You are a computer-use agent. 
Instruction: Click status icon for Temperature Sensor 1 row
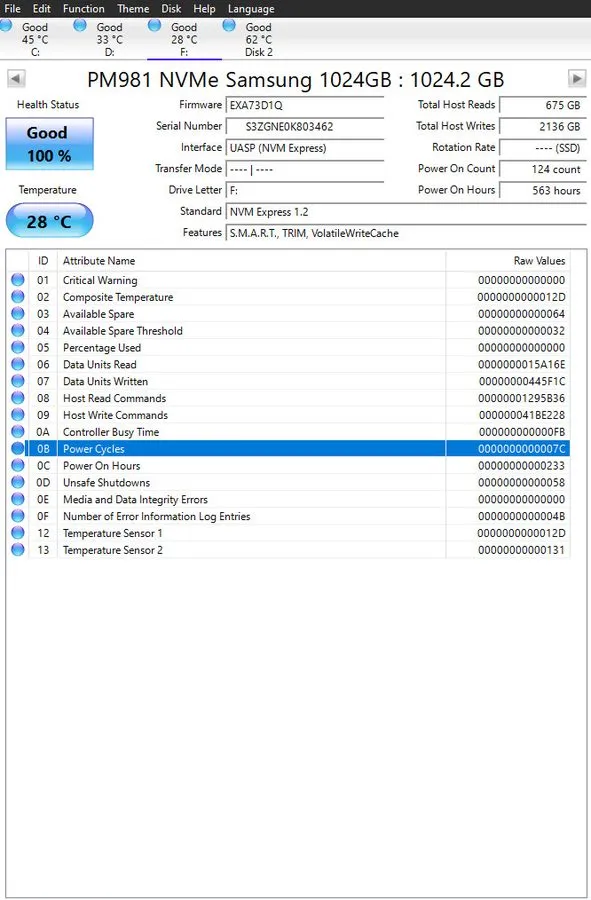tap(18, 533)
